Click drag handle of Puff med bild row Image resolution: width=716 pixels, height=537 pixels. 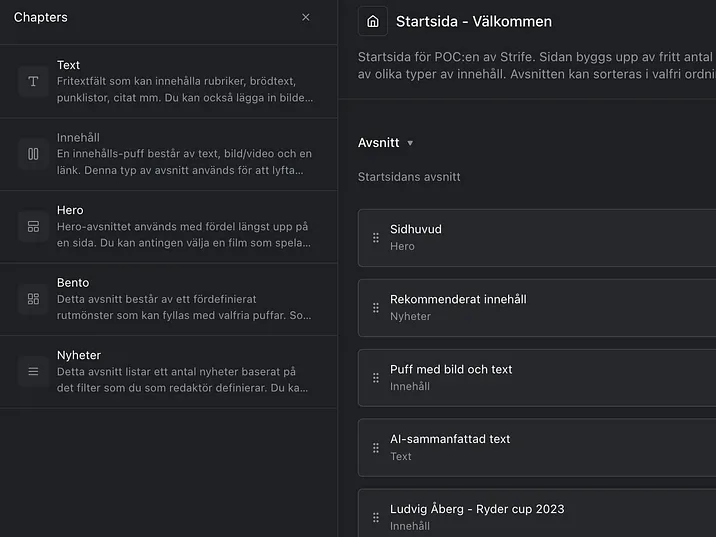[376, 378]
